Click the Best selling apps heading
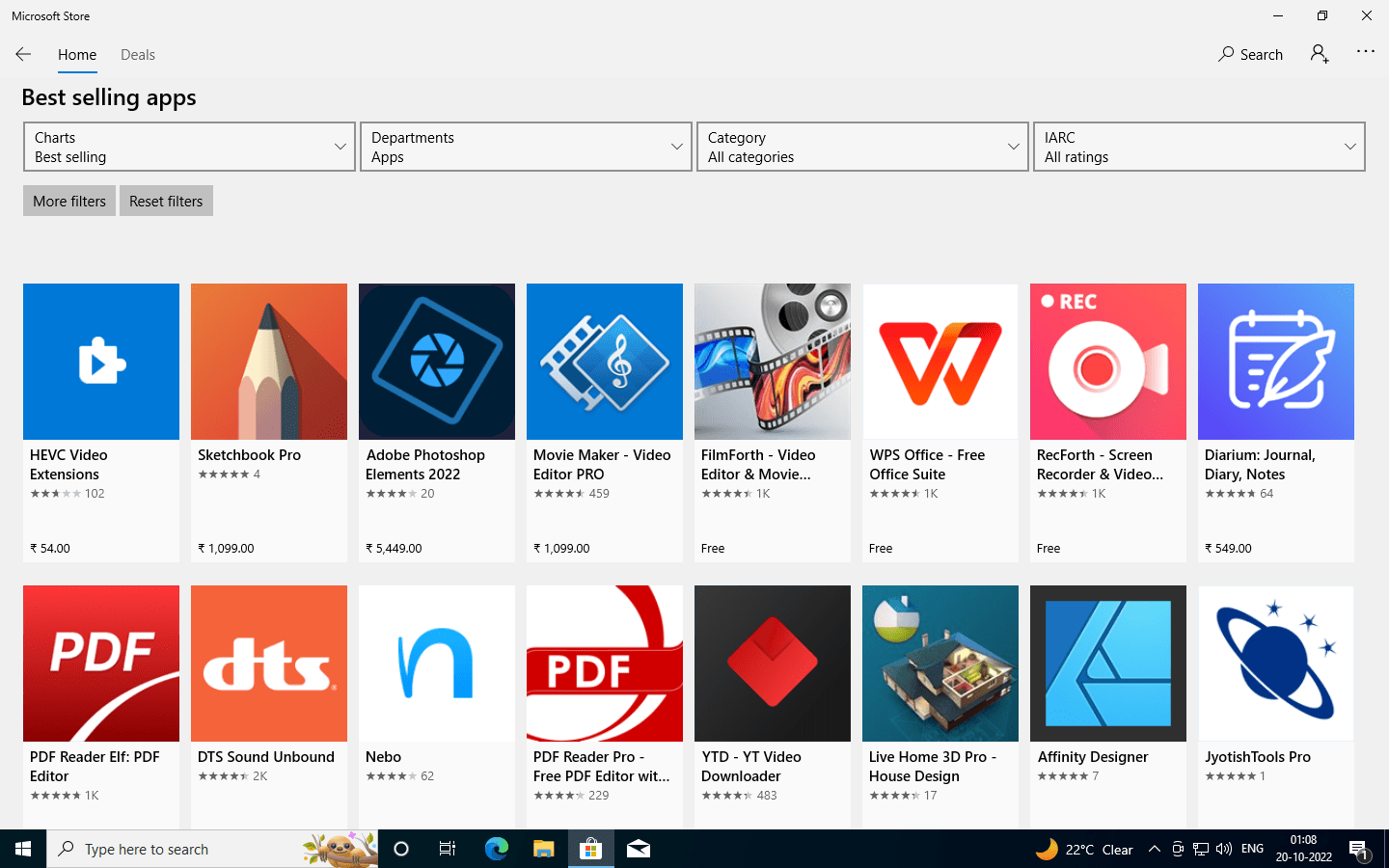 pyautogui.click(x=109, y=97)
